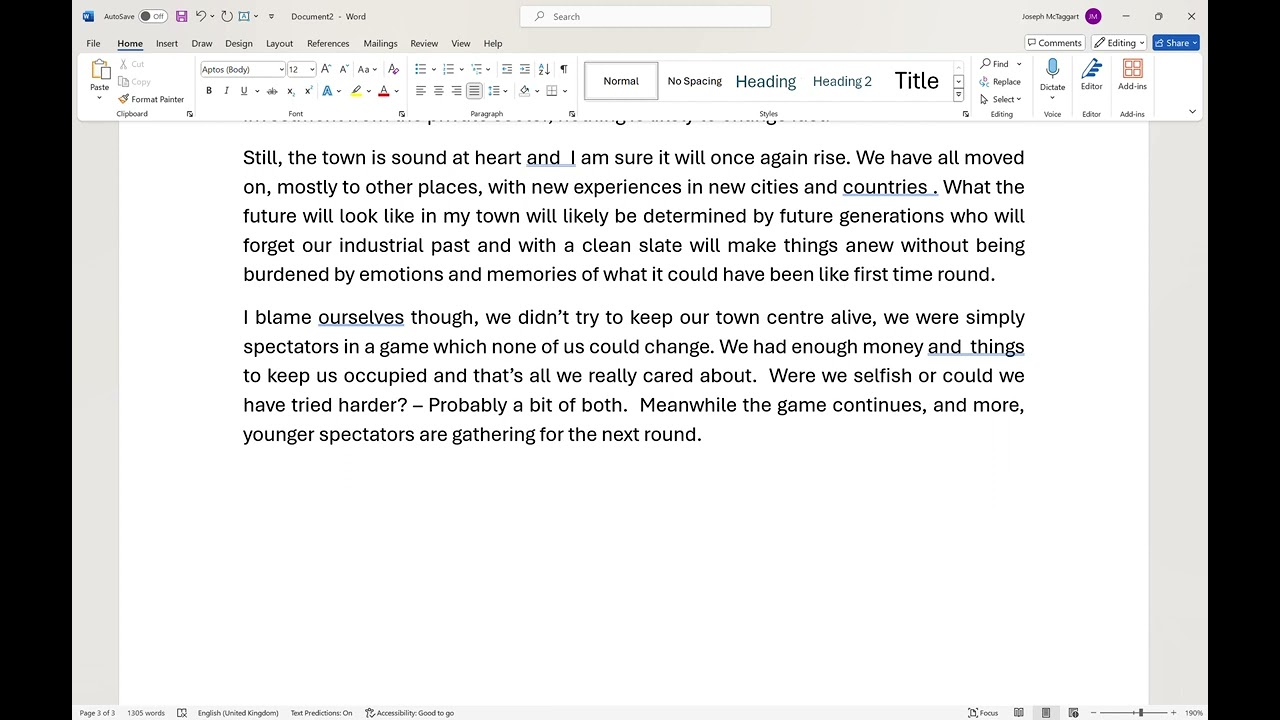
Task: Clear all formatting icon
Action: tap(393, 69)
